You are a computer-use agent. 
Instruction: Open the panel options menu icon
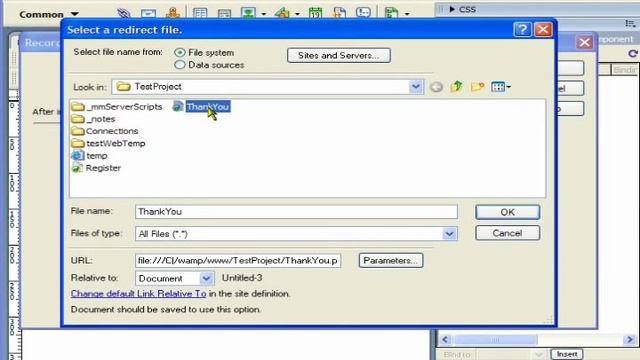[x=630, y=24]
